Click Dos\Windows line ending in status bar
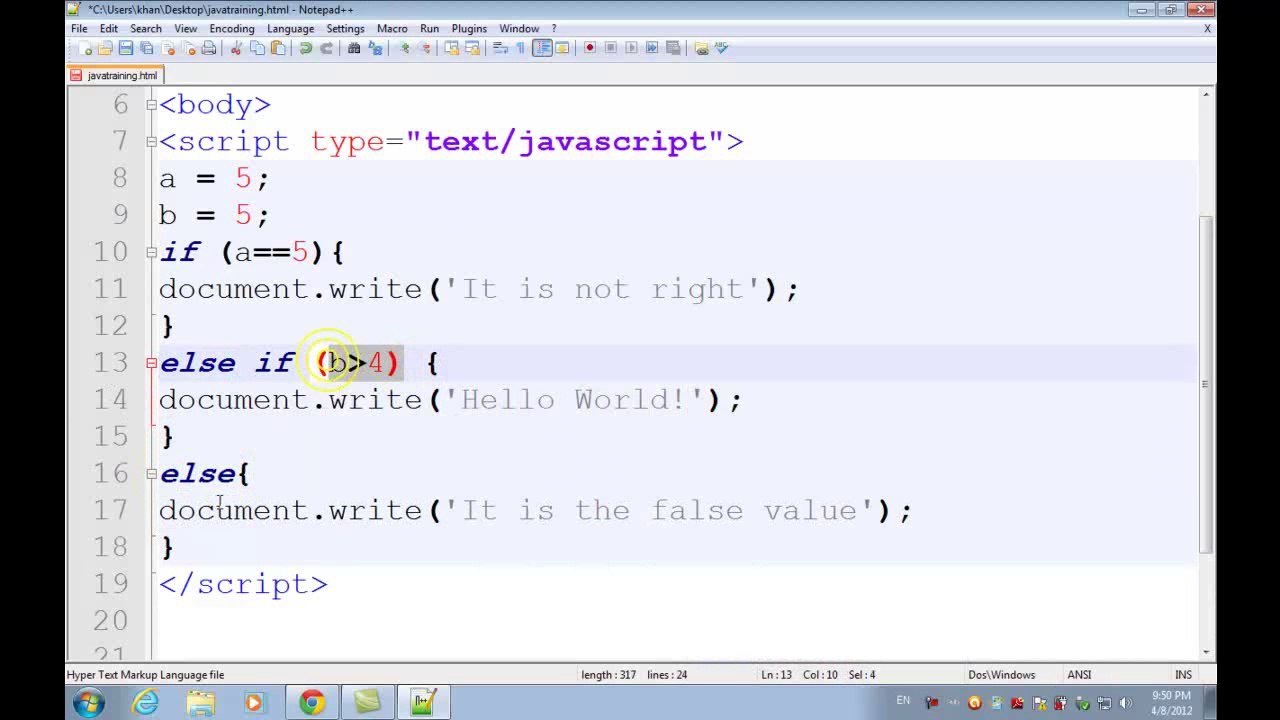The height and width of the screenshot is (720, 1280). pos(1001,675)
